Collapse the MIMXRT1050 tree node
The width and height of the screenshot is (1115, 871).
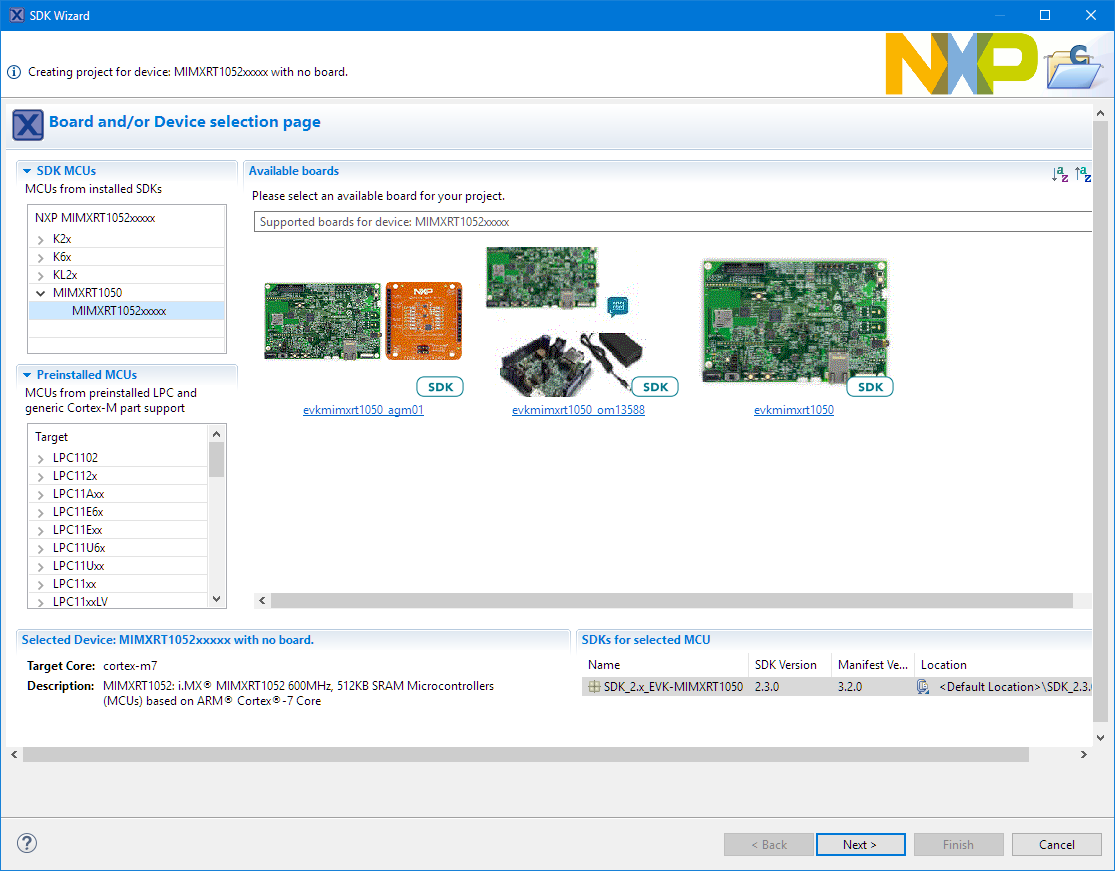pyautogui.click(x=41, y=294)
